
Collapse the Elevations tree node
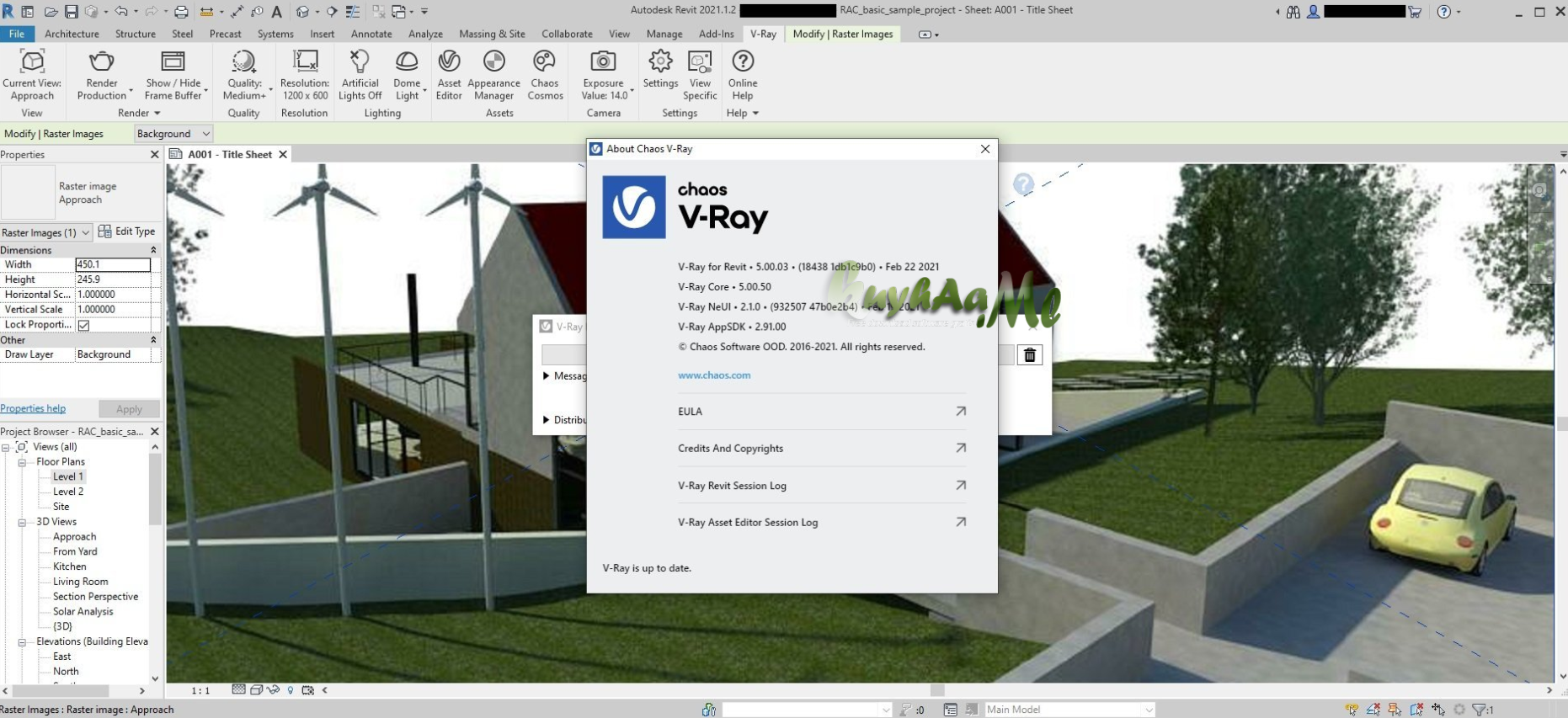[22, 642]
